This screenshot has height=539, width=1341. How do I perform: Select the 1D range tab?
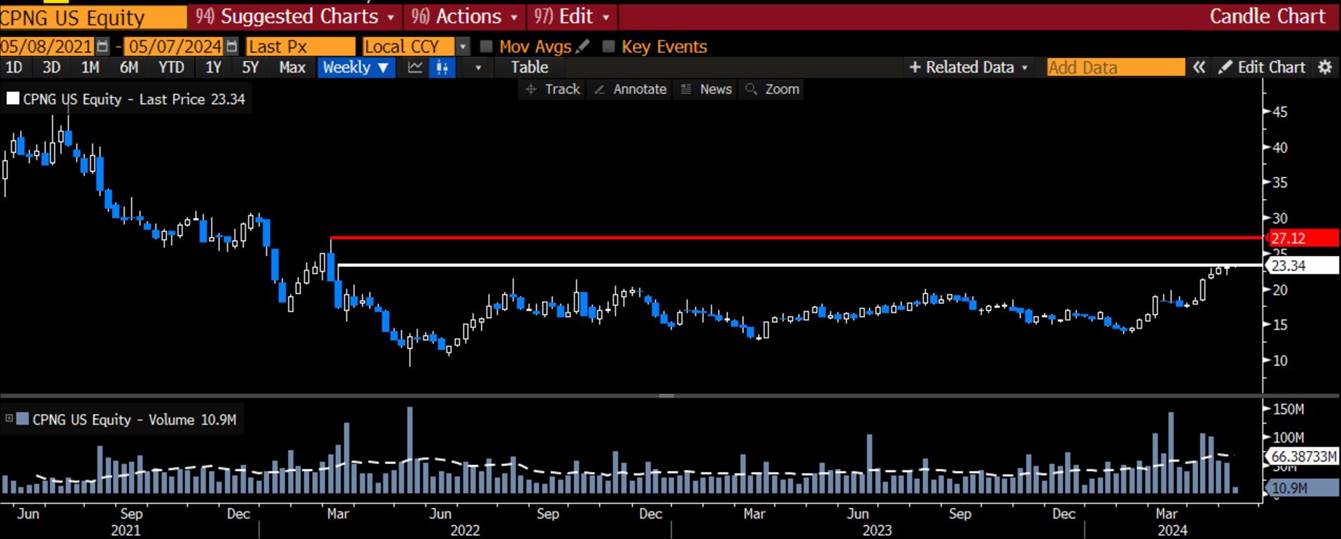click(14, 67)
